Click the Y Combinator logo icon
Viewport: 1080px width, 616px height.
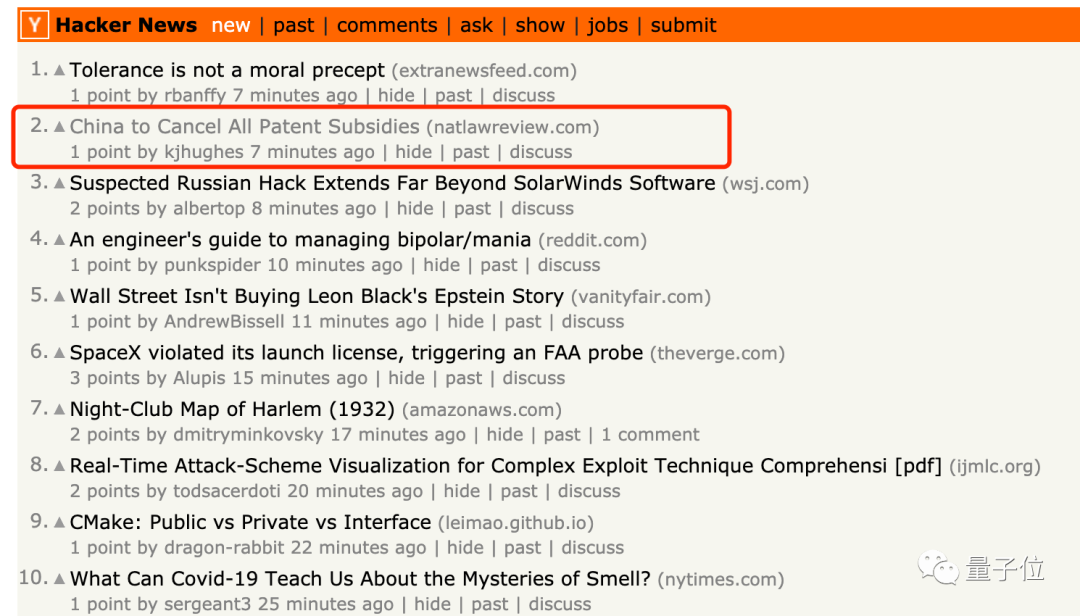(x=34, y=25)
